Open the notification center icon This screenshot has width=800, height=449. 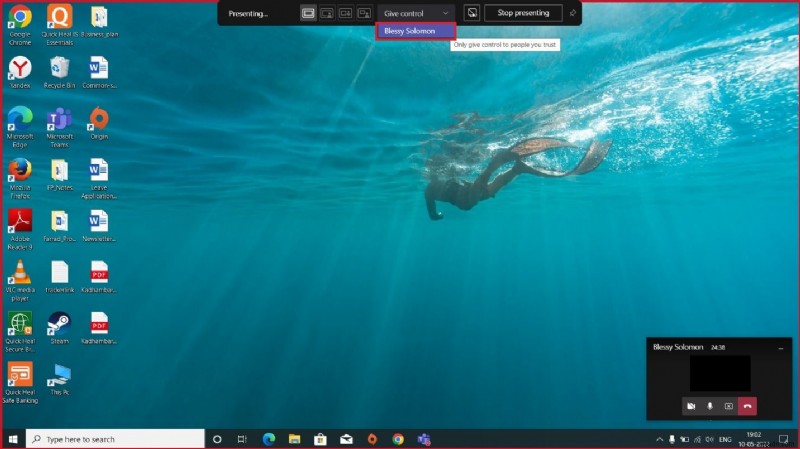783,439
